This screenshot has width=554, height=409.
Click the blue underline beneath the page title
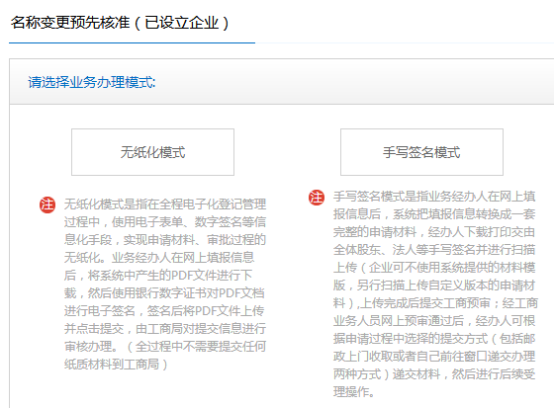click(x=132, y=43)
